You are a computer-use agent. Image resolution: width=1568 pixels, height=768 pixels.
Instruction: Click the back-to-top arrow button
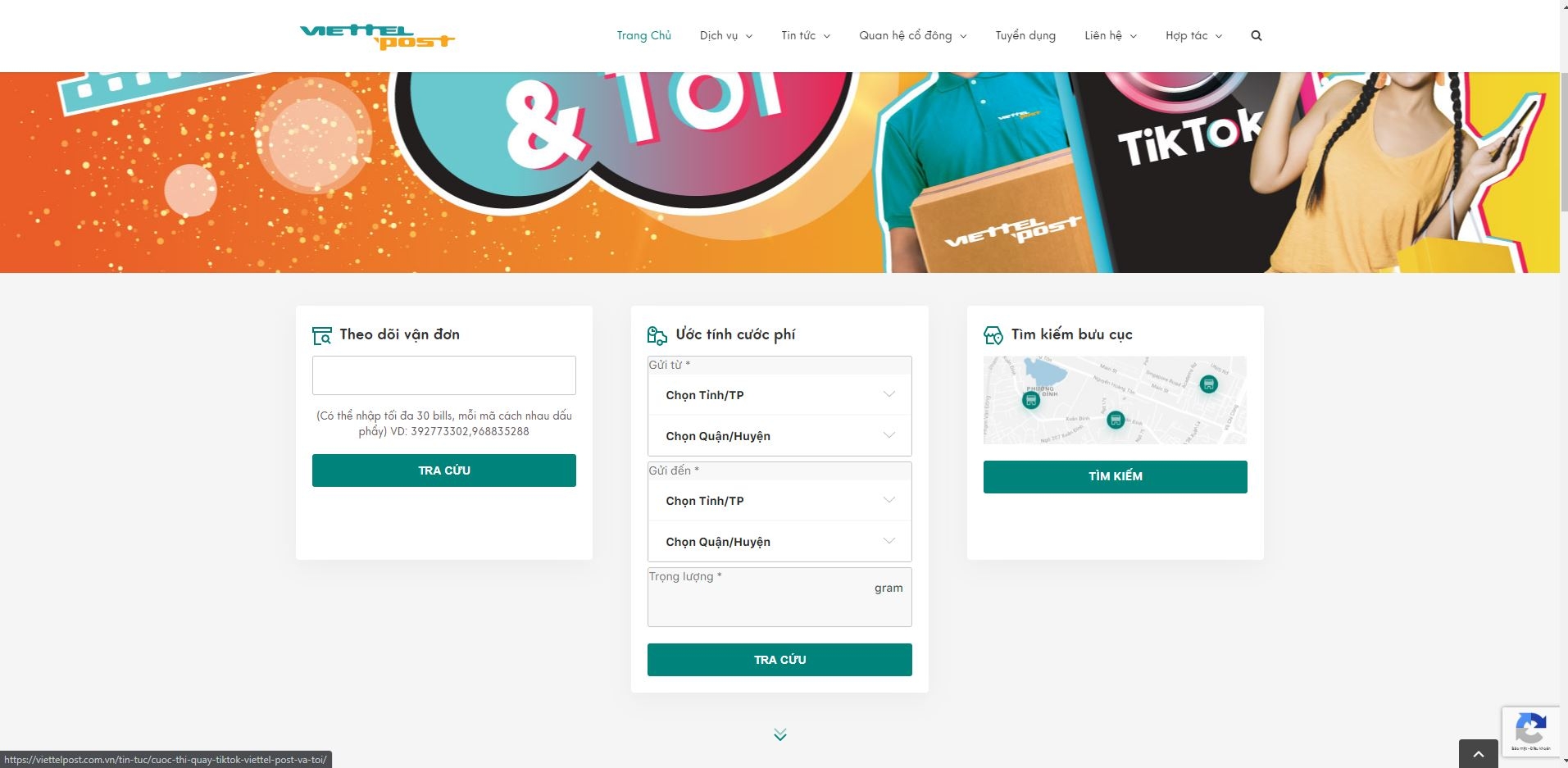pos(1479,754)
